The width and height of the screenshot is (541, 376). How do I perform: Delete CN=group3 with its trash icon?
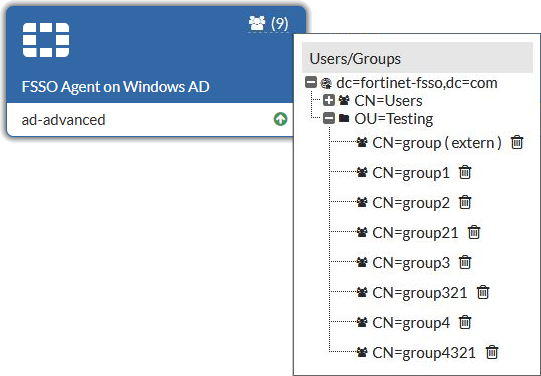pos(465,262)
